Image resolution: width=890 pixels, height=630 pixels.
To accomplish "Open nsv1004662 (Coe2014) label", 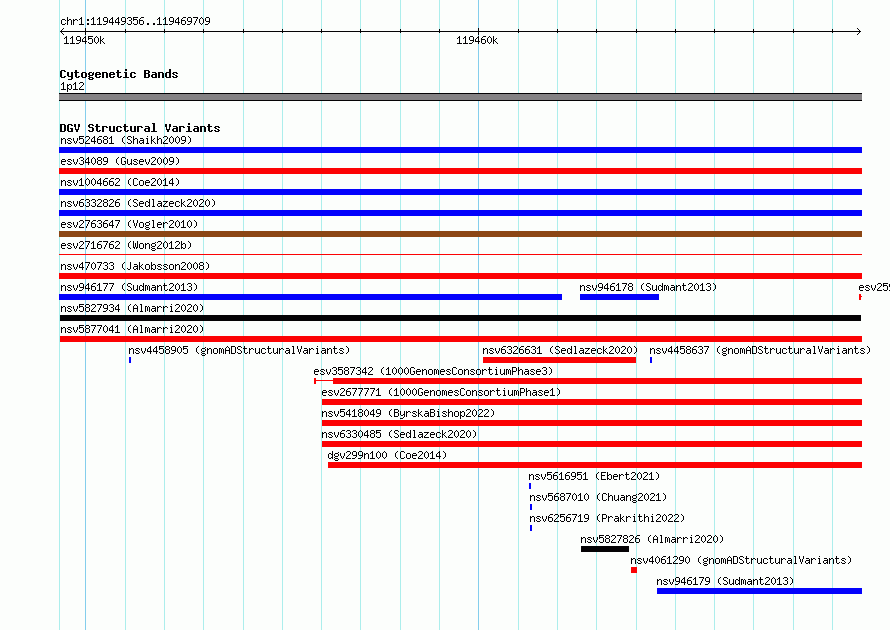I will pyautogui.click(x=120, y=182).
